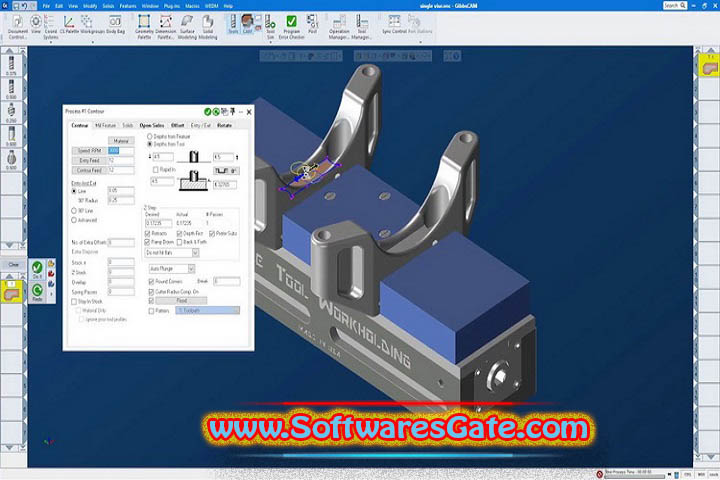The image size is (720, 480).
Task: Click the Material button
Action: [121, 141]
